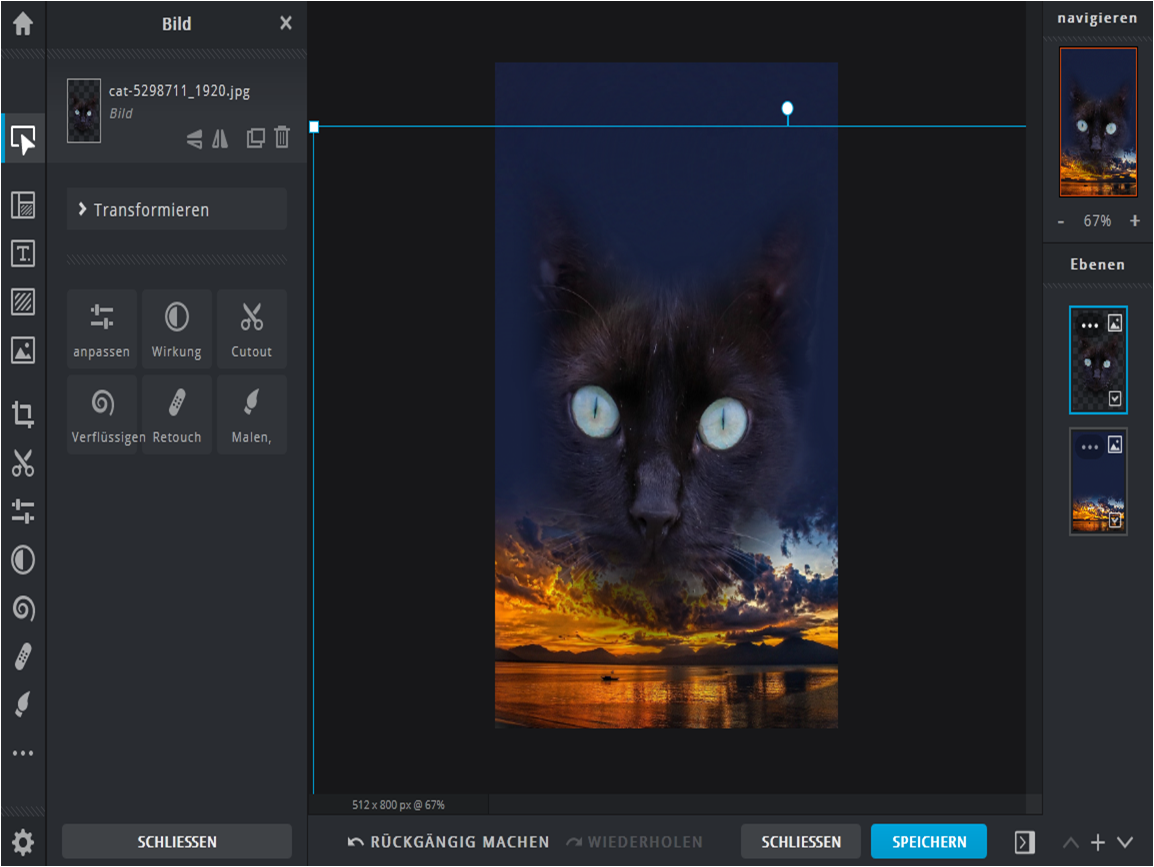Select the text tool in left toolbar
Viewport: 1154px width, 867px height.
(x=23, y=254)
